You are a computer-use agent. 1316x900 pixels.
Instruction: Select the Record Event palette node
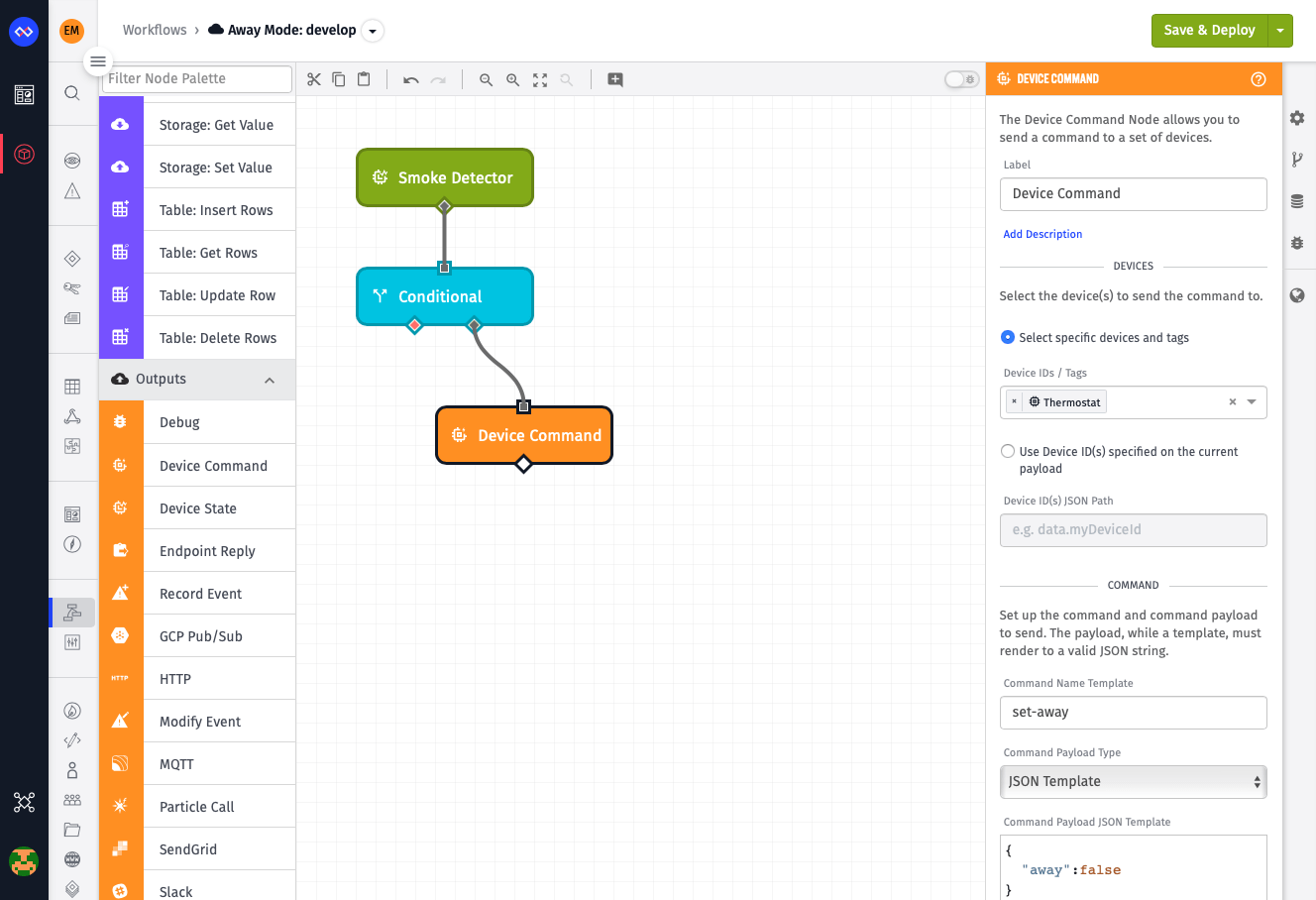pyautogui.click(x=197, y=594)
